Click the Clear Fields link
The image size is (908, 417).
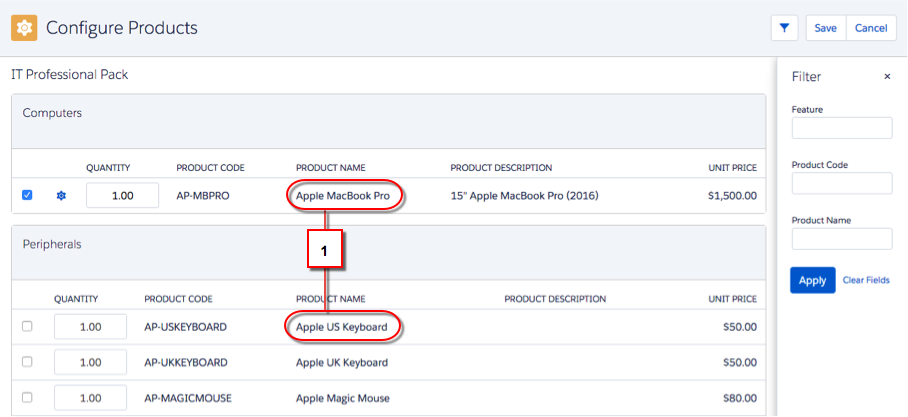(866, 280)
